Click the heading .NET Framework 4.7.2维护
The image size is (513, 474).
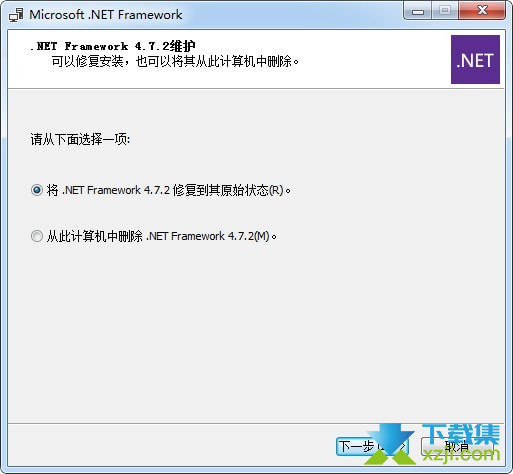point(113,46)
